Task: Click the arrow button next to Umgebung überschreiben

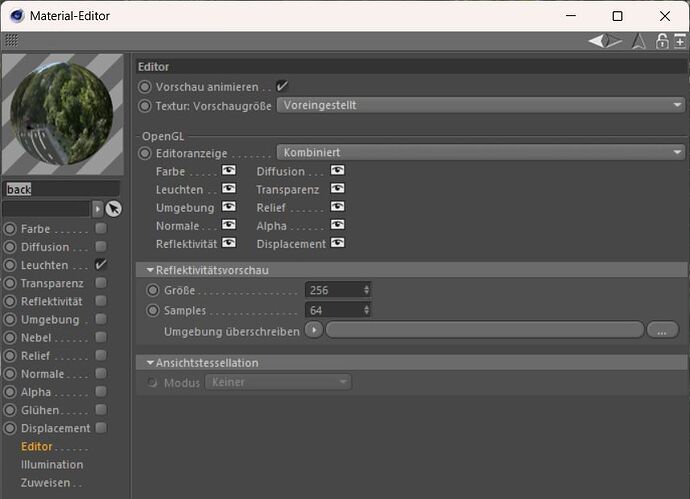Action: pyautogui.click(x=314, y=329)
